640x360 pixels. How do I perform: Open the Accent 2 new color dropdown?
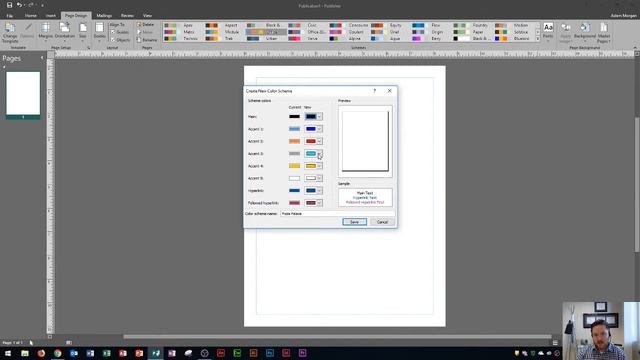click(x=319, y=141)
